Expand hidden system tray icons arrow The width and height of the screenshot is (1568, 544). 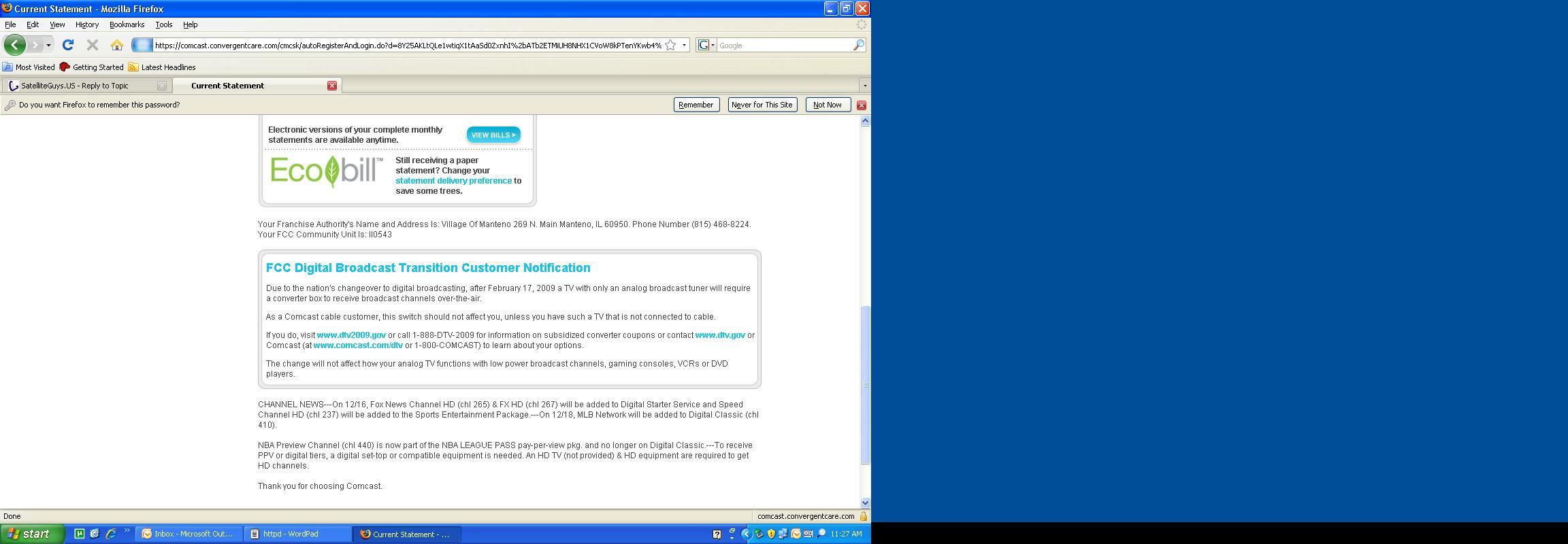pyautogui.click(x=747, y=534)
